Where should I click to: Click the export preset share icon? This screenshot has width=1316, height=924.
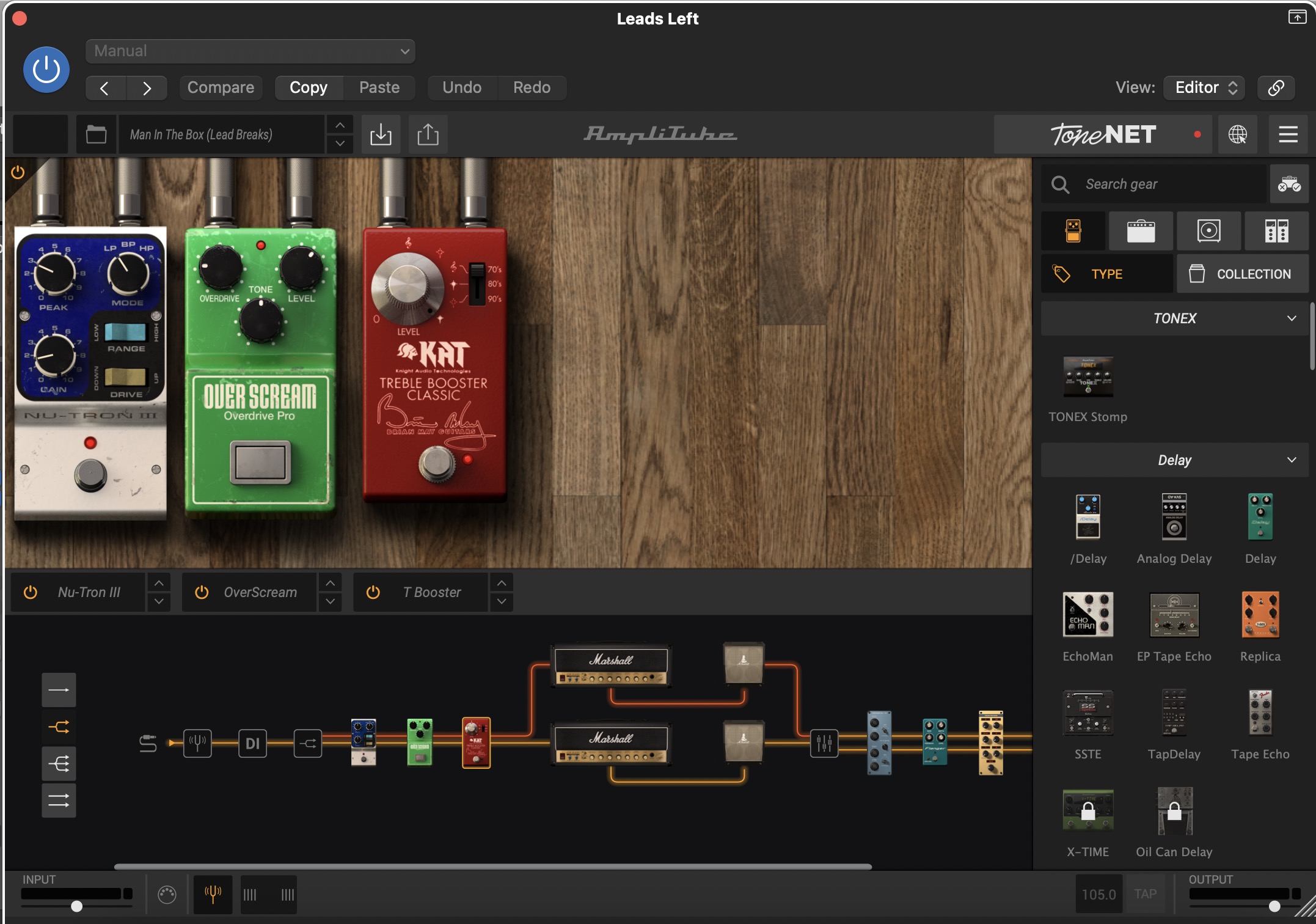tap(428, 134)
